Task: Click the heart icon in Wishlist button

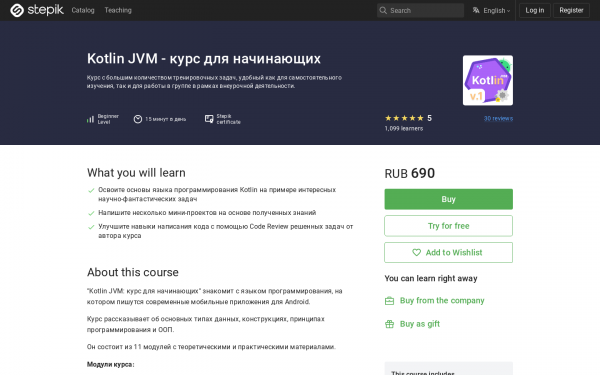Action: pos(416,253)
